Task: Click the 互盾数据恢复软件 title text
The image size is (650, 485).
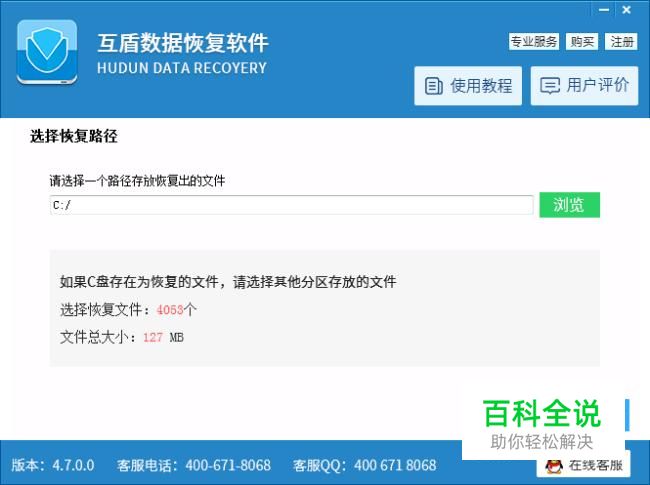Action: [x=183, y=43]
